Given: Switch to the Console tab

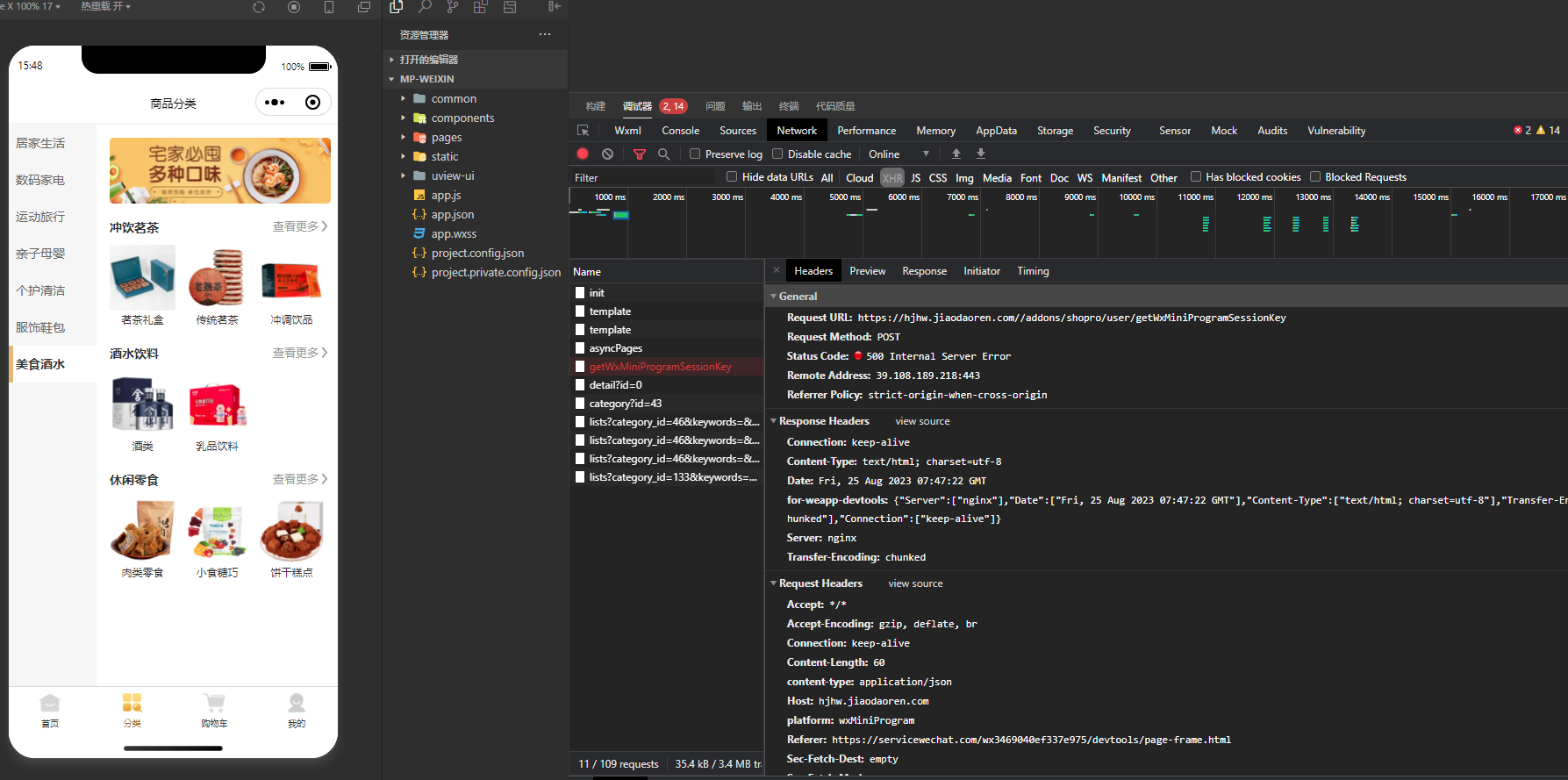Looking at the screenshot, I should (680, 130).
